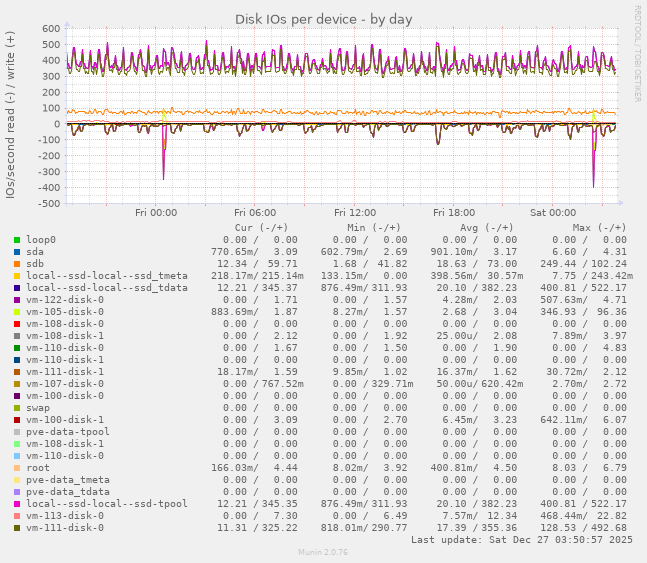Select the 'local--ssd-local--ssd-tpool' legend label
Viewport: 647px width, 563px height.
pyautogui.click(x=107, y=504)
